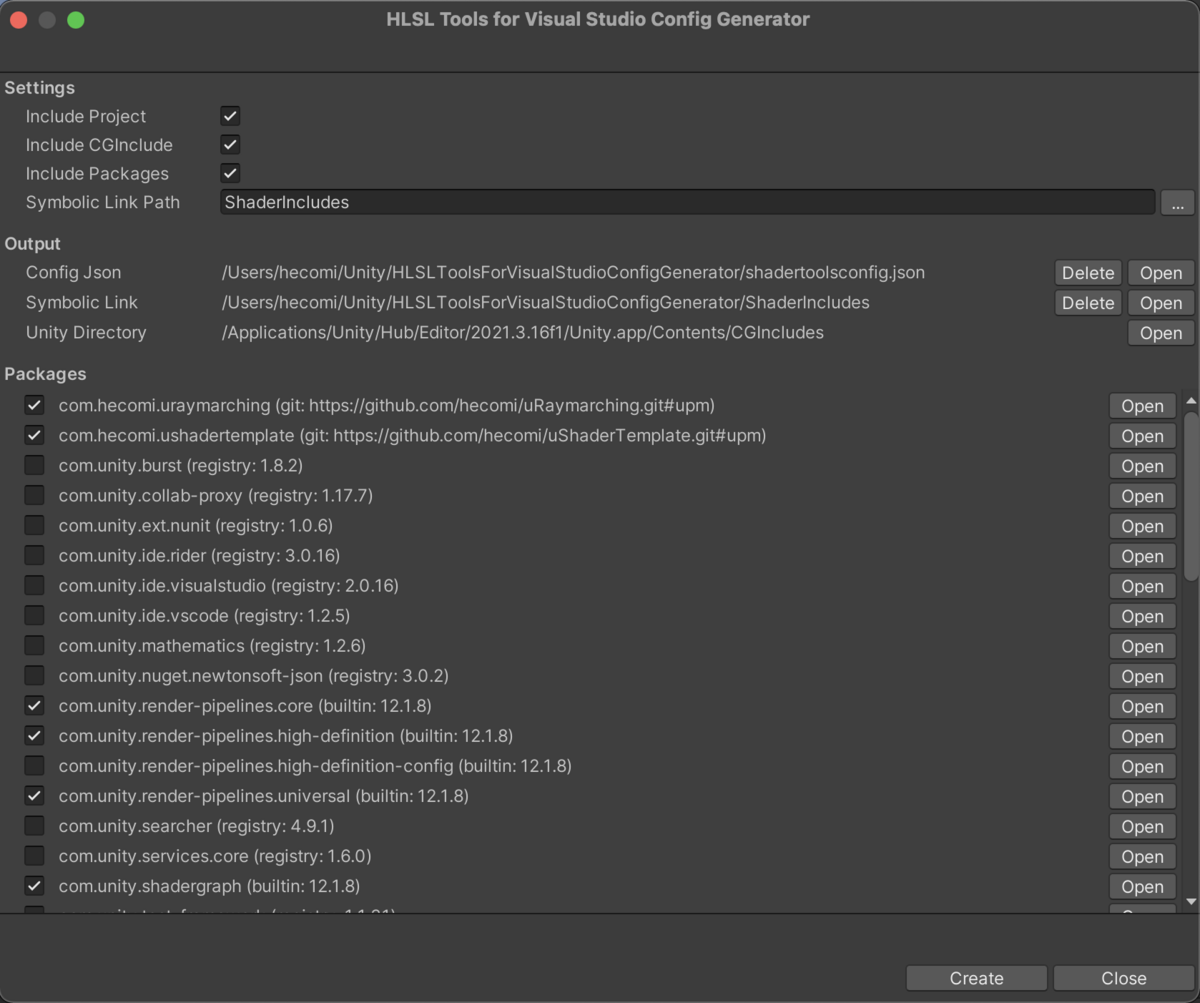Screen dimensions: 1200x1003
Task: Check the com.unity.ide.visualstudio package
Action: (x=35, y=585)
